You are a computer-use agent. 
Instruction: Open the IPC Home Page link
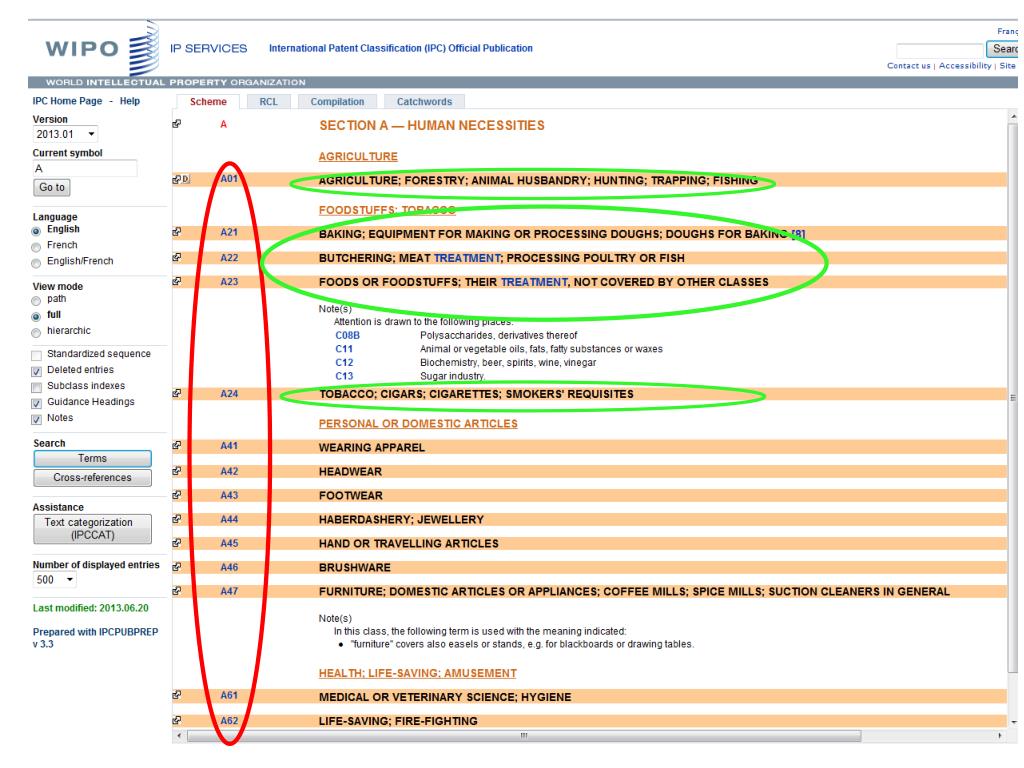click(x=67, y=101)
